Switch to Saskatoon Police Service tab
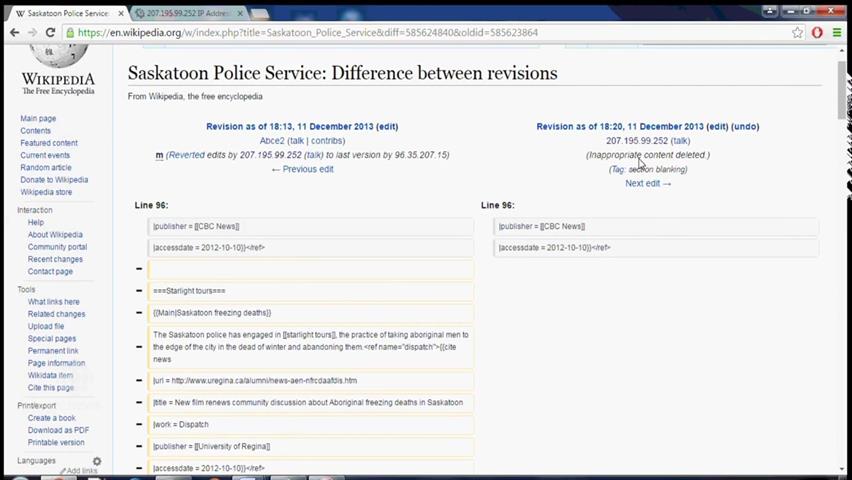 click(68, 13)
